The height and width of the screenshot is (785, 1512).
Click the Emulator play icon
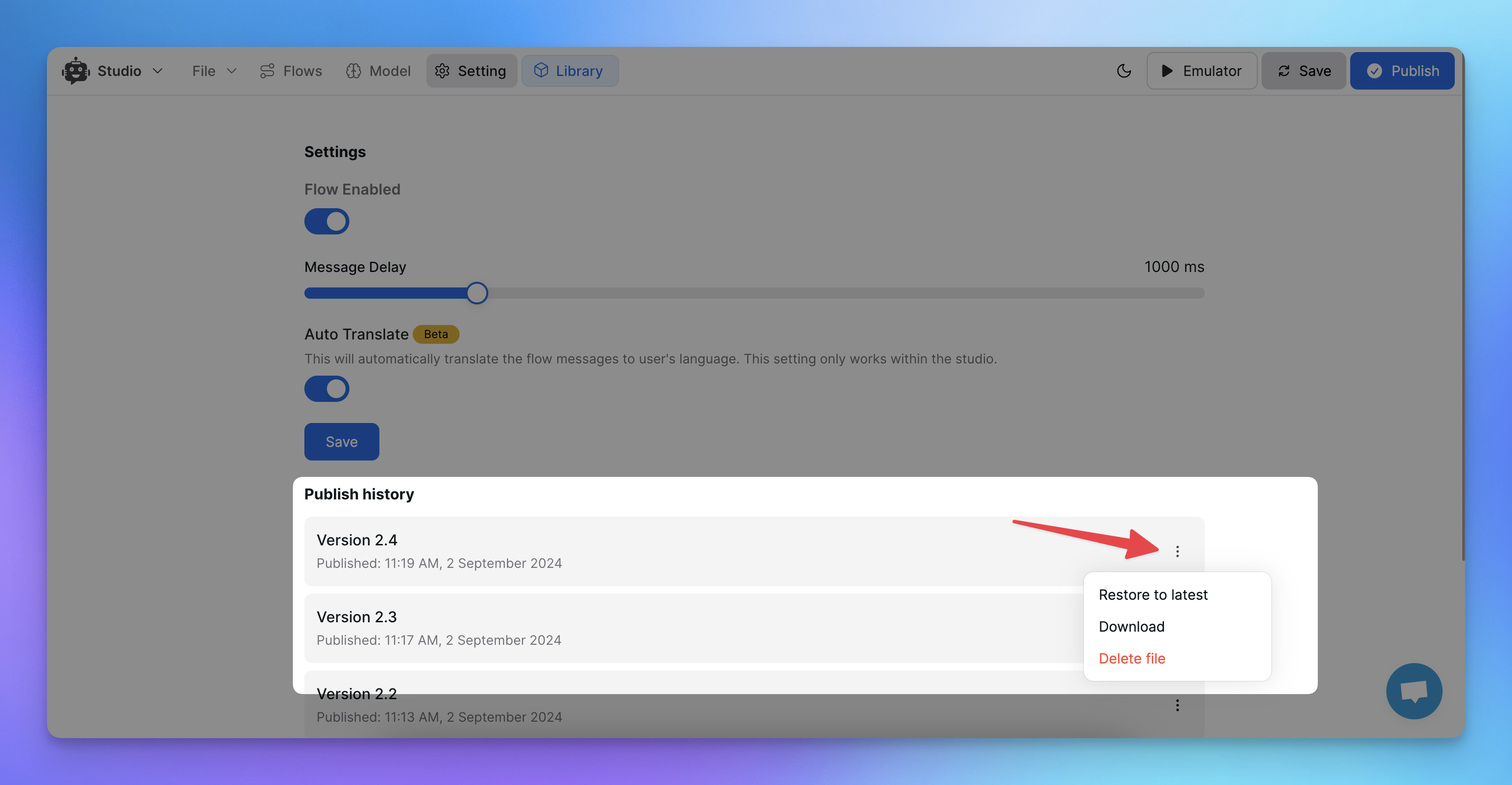[x=1167, y=71]
